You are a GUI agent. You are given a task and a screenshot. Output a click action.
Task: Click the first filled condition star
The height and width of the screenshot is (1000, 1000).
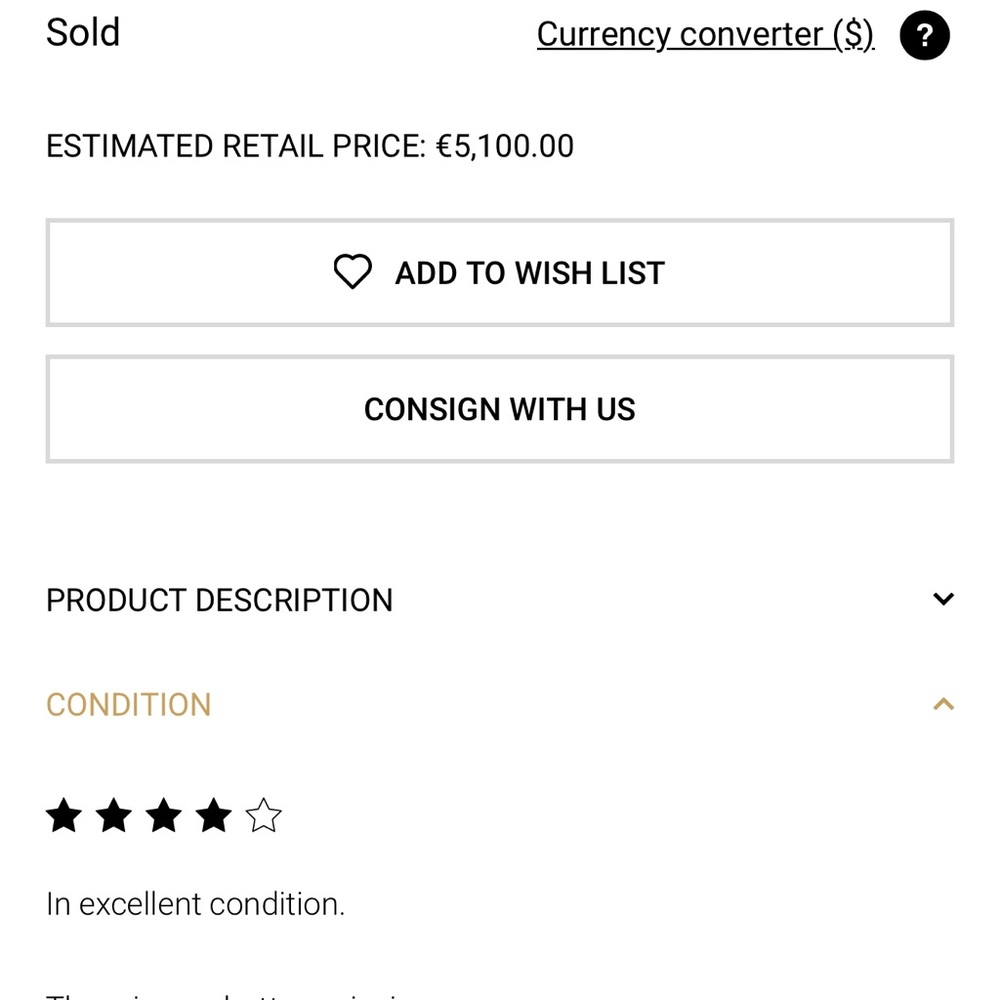(64, 816)
